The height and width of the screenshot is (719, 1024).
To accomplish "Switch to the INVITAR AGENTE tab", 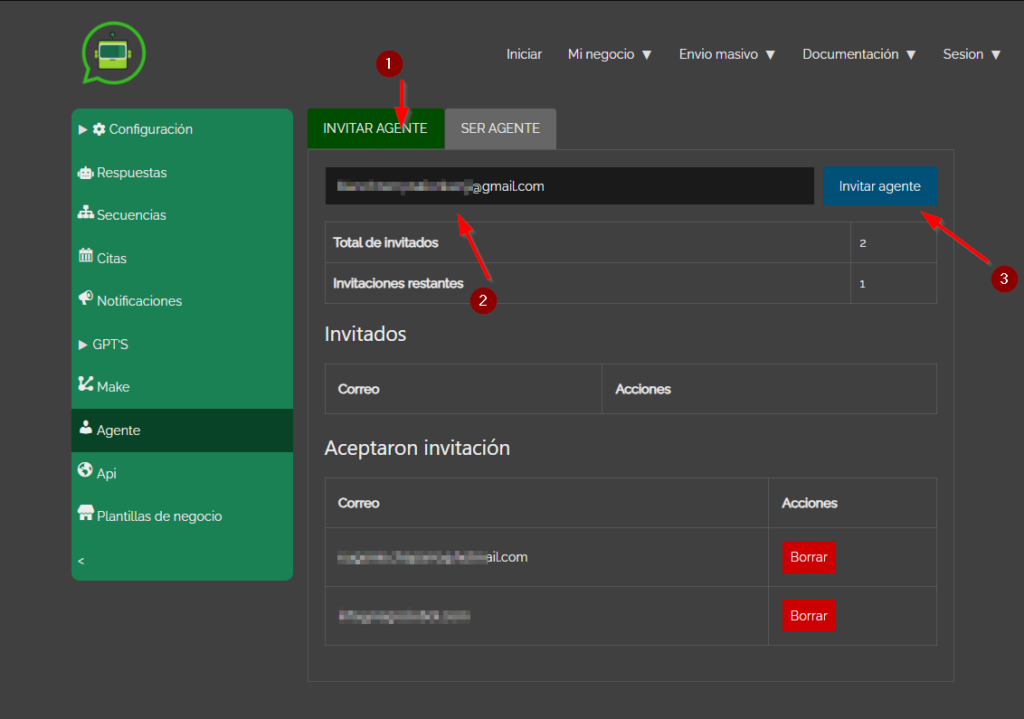I will (376, 129).
